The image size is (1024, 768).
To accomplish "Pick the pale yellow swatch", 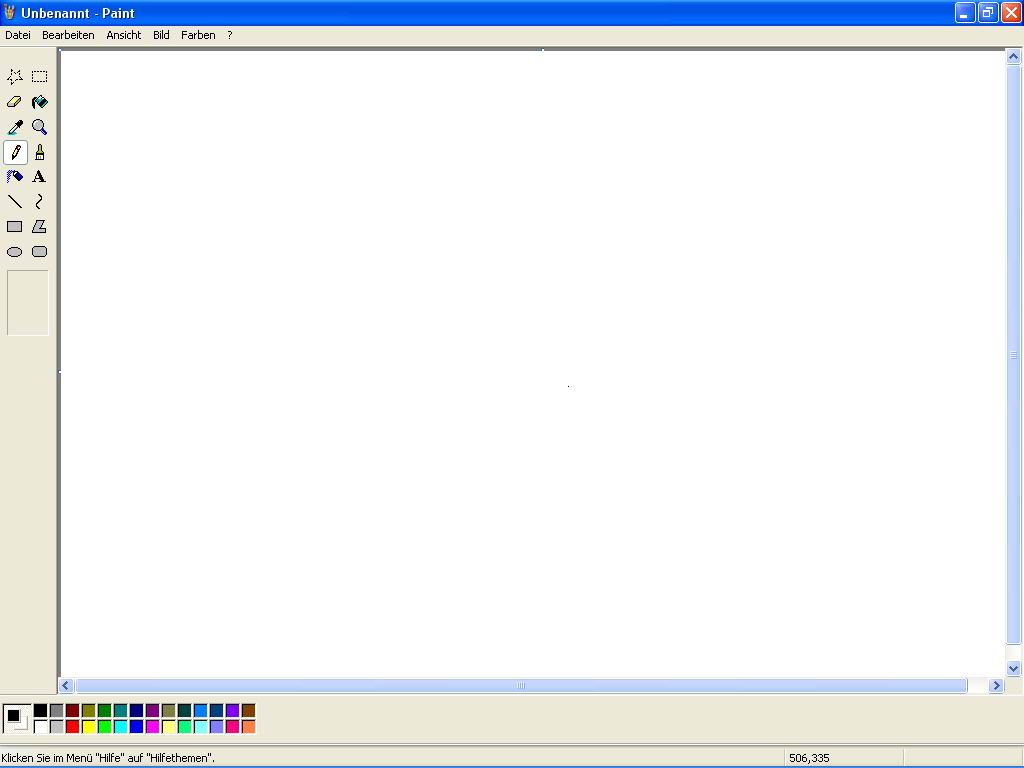I will (168, 726).
